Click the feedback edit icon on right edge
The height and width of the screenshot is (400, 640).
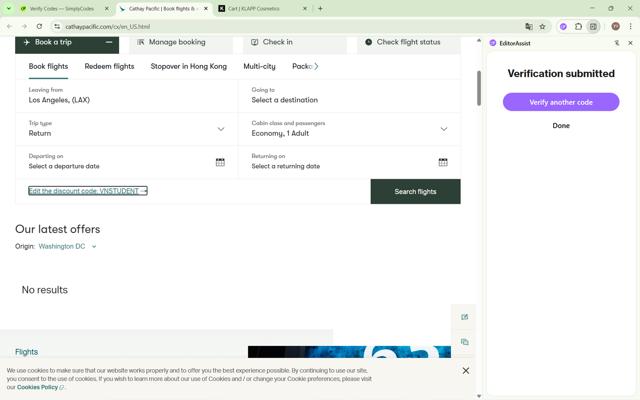pyautogui.click(x=464, y=317)
